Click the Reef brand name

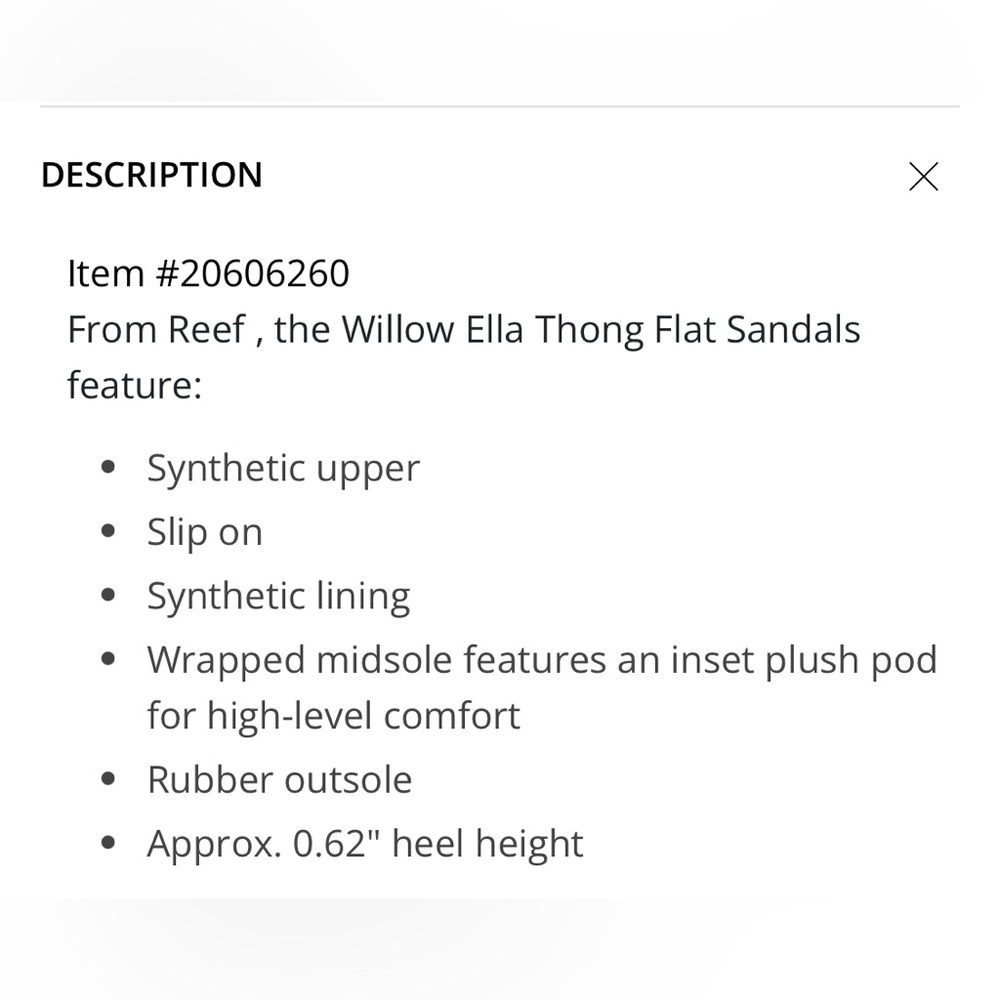tap(210, 329)
